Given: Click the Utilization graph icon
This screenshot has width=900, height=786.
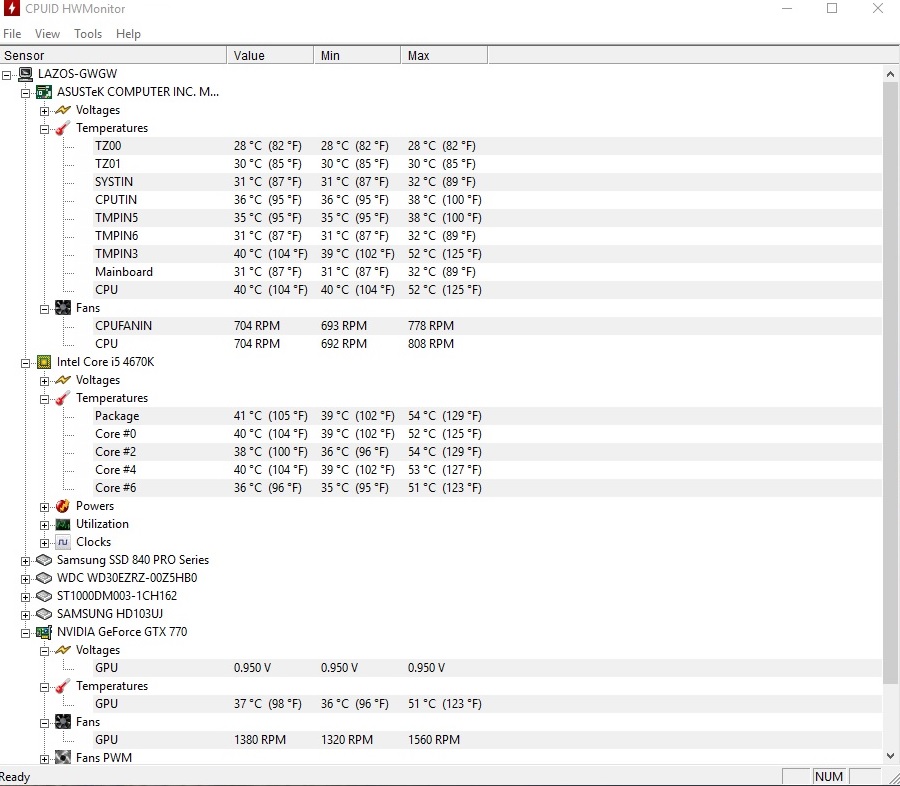Looking at the screenshot, I should coord(63,524).
